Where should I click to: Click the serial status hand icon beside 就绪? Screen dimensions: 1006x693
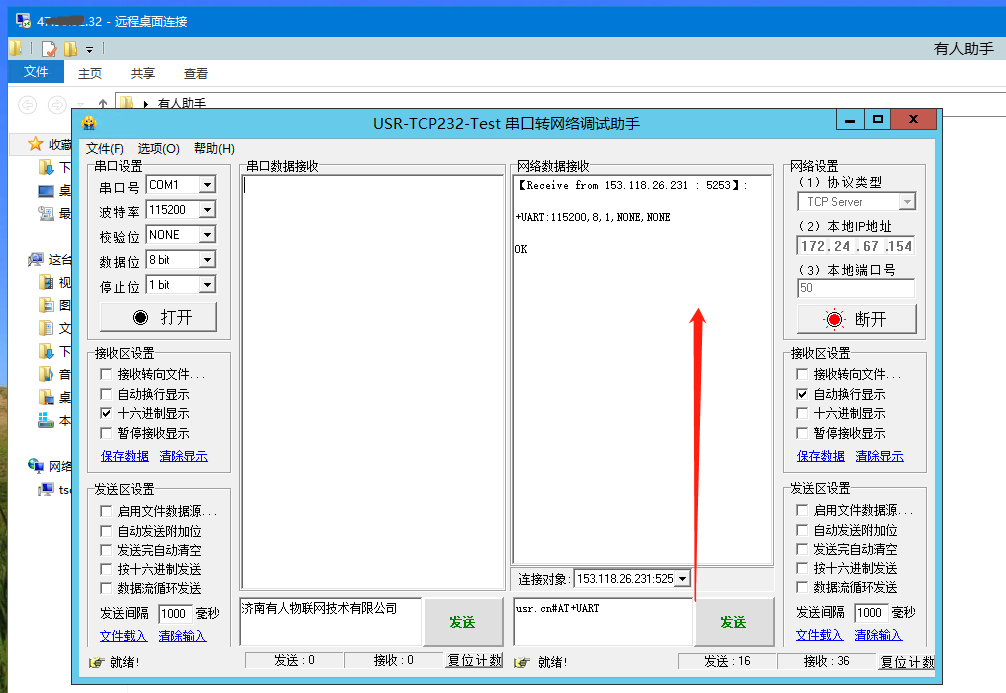[96, 662]
